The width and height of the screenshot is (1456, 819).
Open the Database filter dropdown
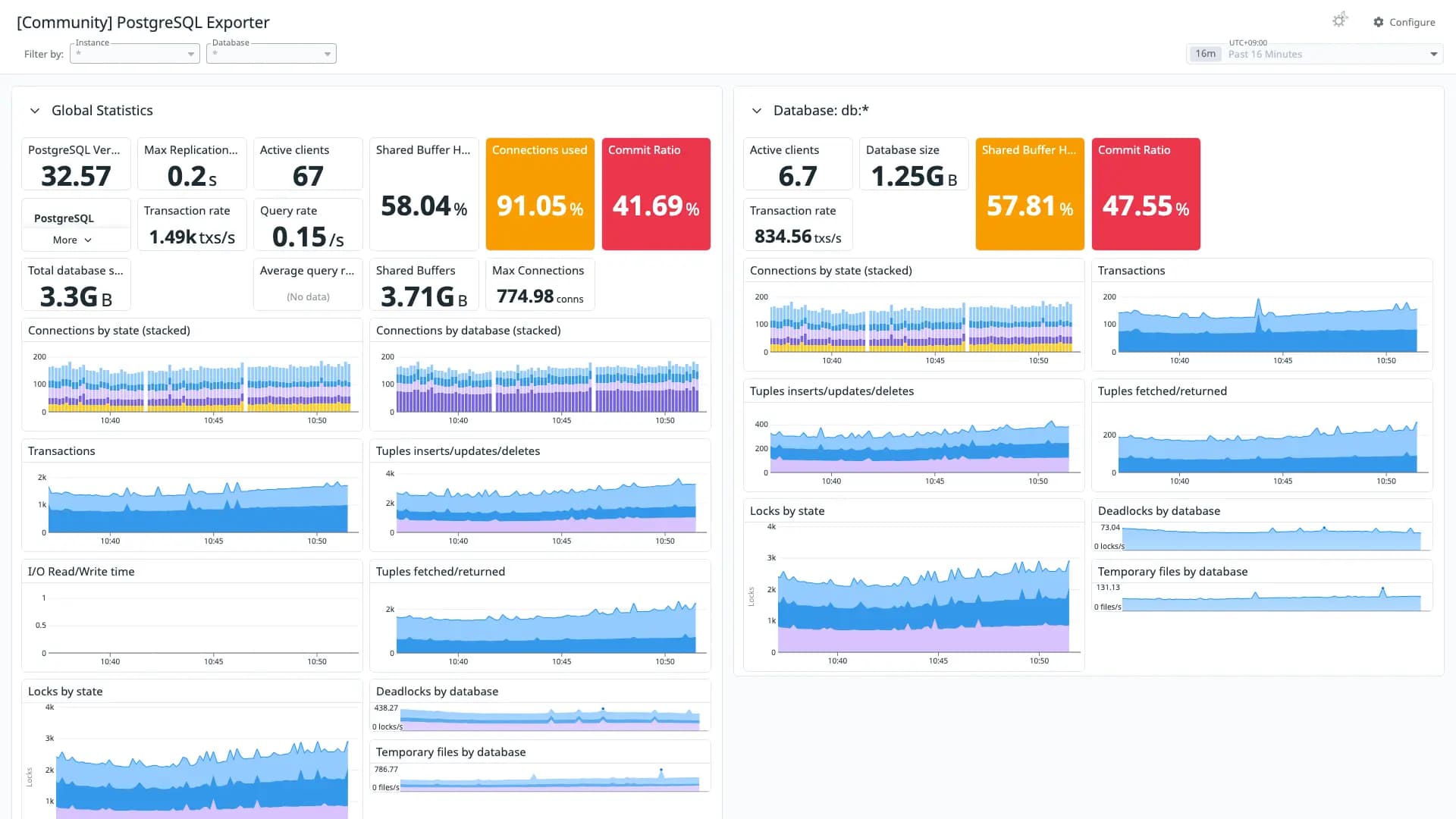271,53
